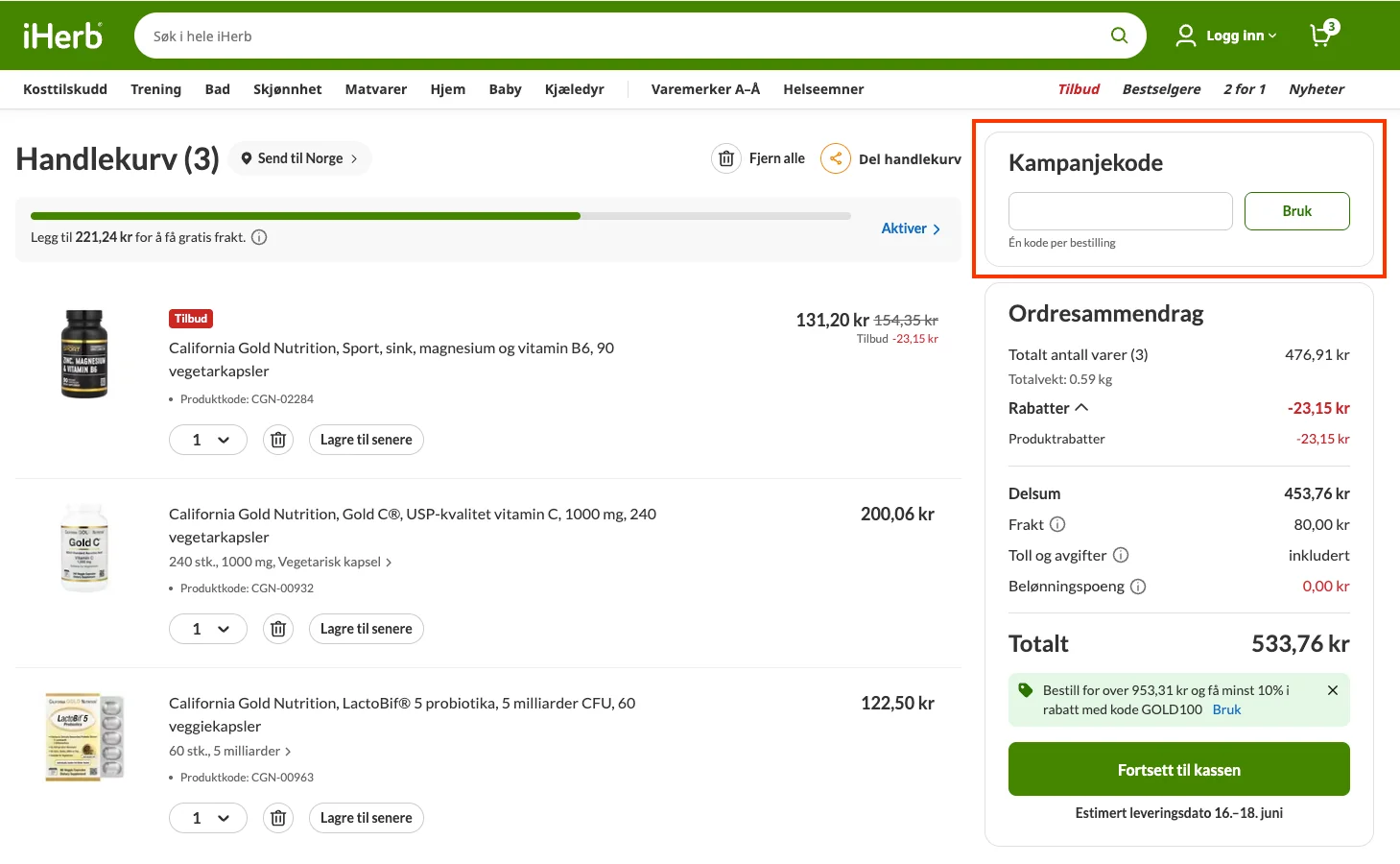Click Aktiver for free shipping
The image size is (1400, 864).
click(911, 228)
